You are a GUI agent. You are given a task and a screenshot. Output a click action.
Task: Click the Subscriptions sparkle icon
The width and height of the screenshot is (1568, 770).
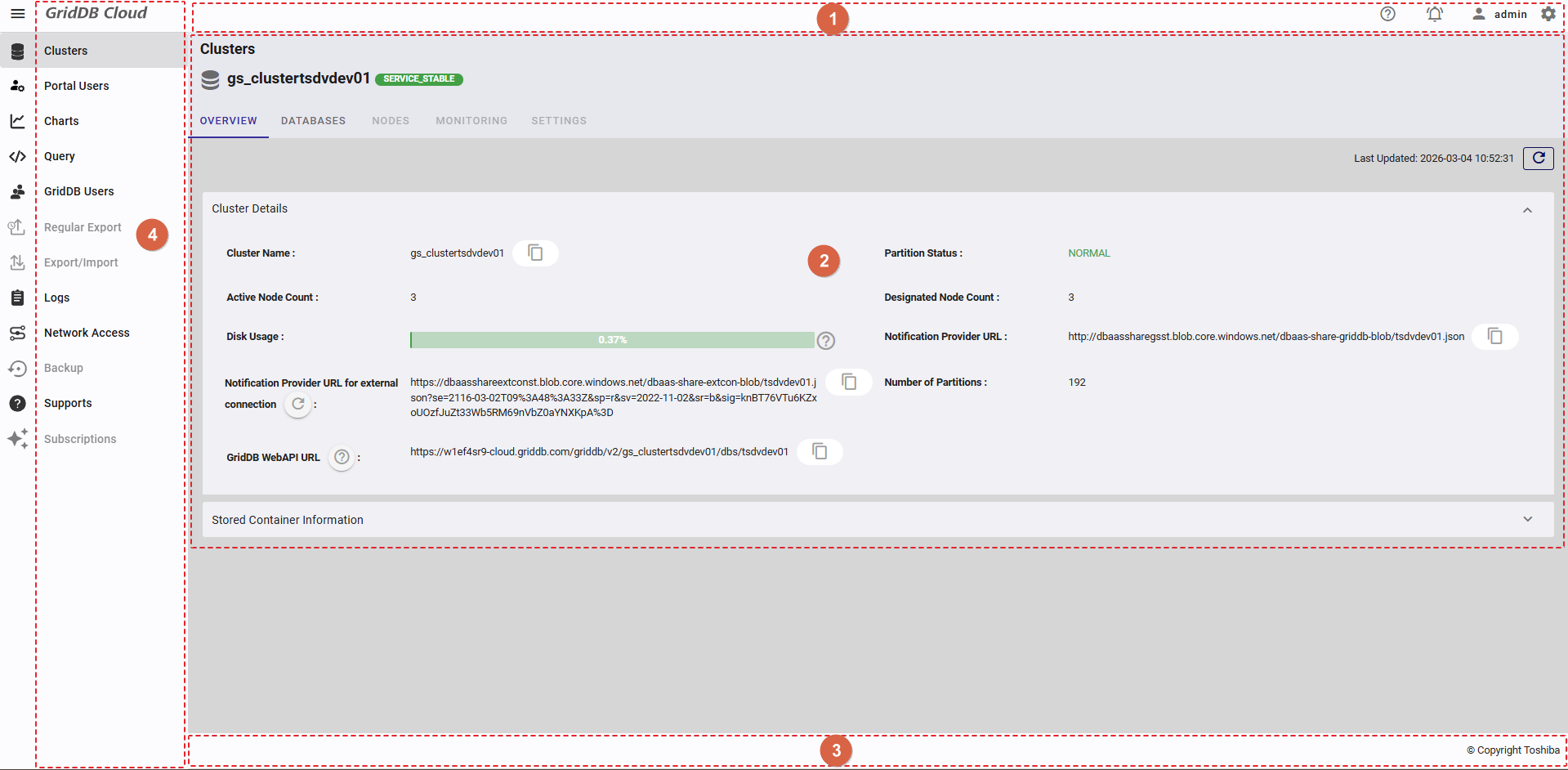pyautogui.click(x=17, y=439)
